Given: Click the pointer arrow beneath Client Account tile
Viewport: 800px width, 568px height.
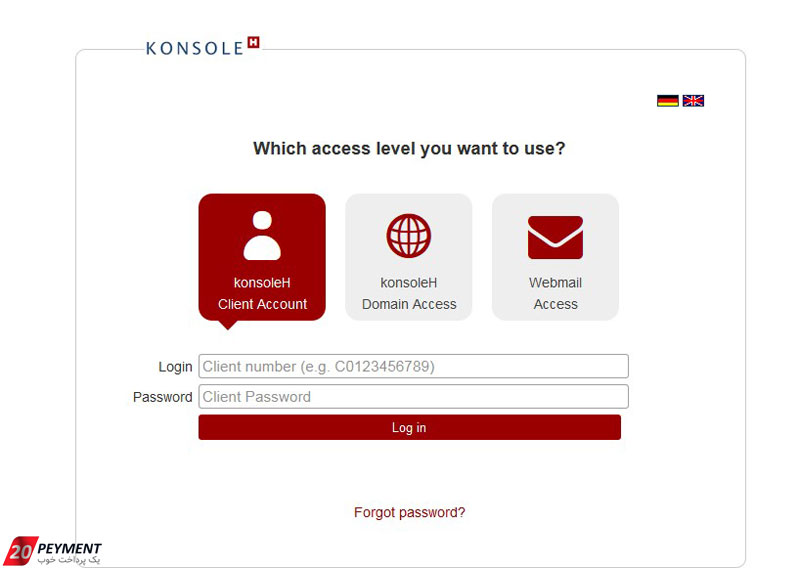Looking at the screenshot, I should tap(228, 325).
